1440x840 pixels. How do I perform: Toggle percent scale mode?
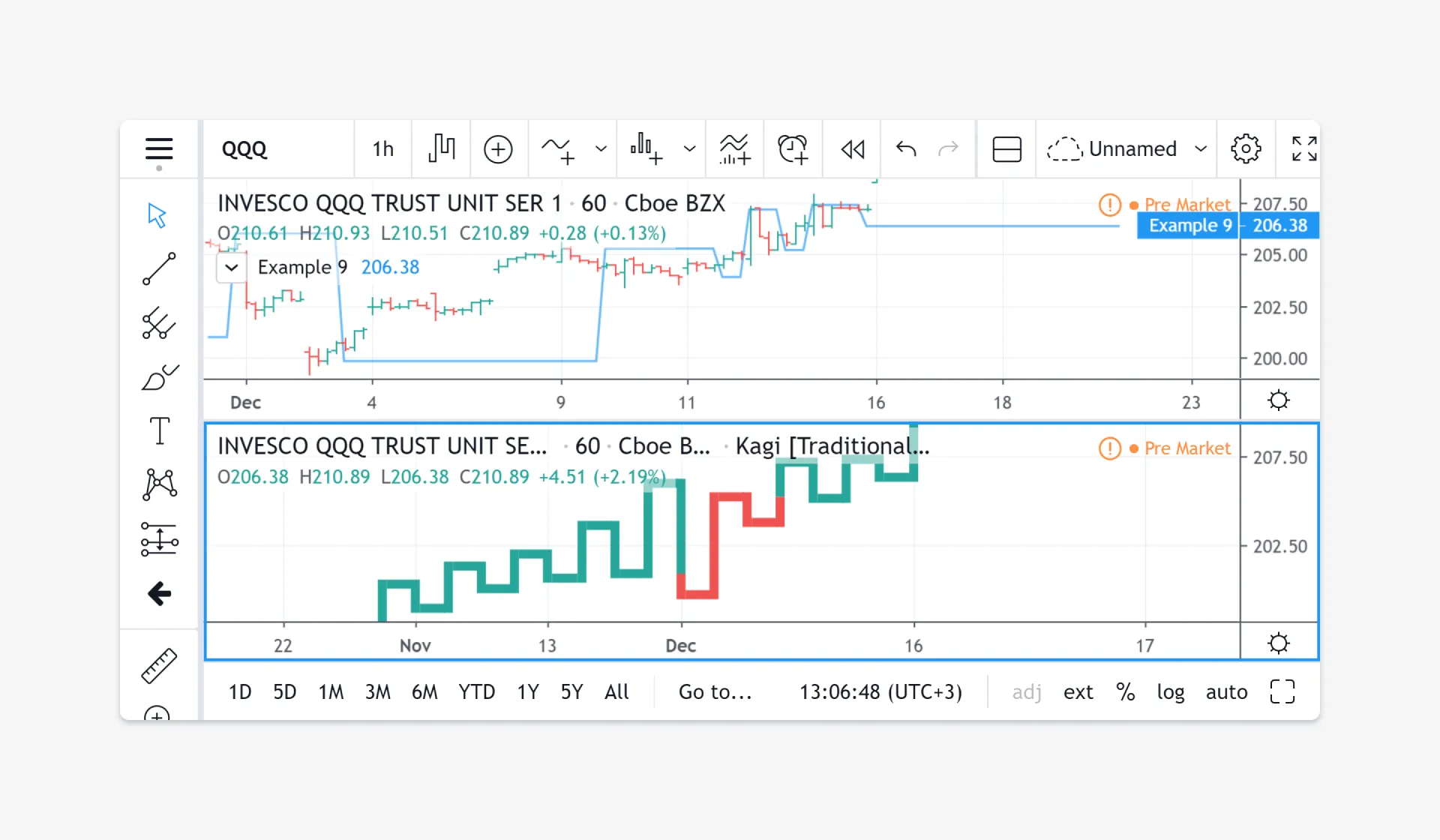coord(1126,691)
